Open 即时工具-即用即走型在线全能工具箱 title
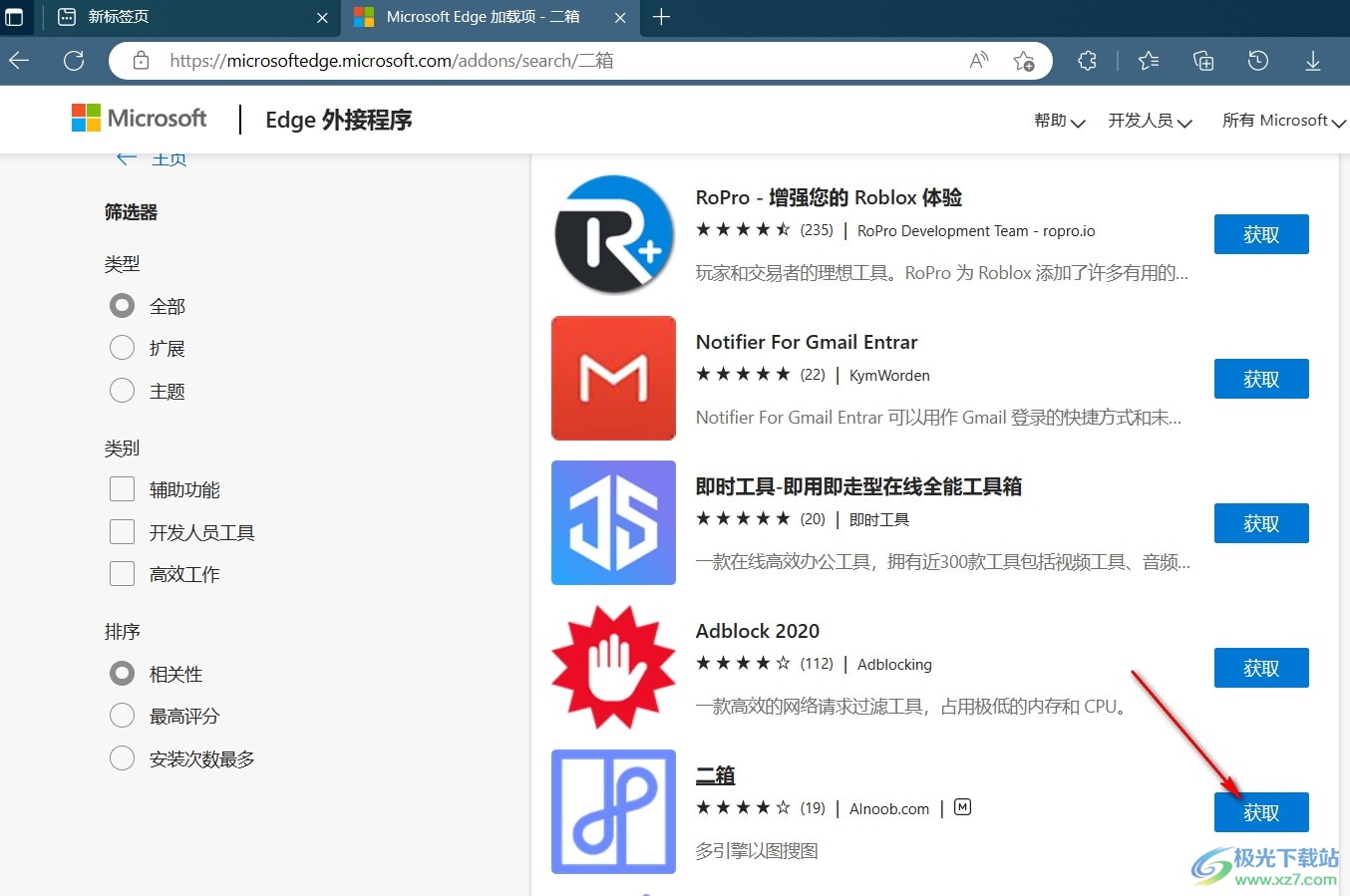 tap(858, 486)
